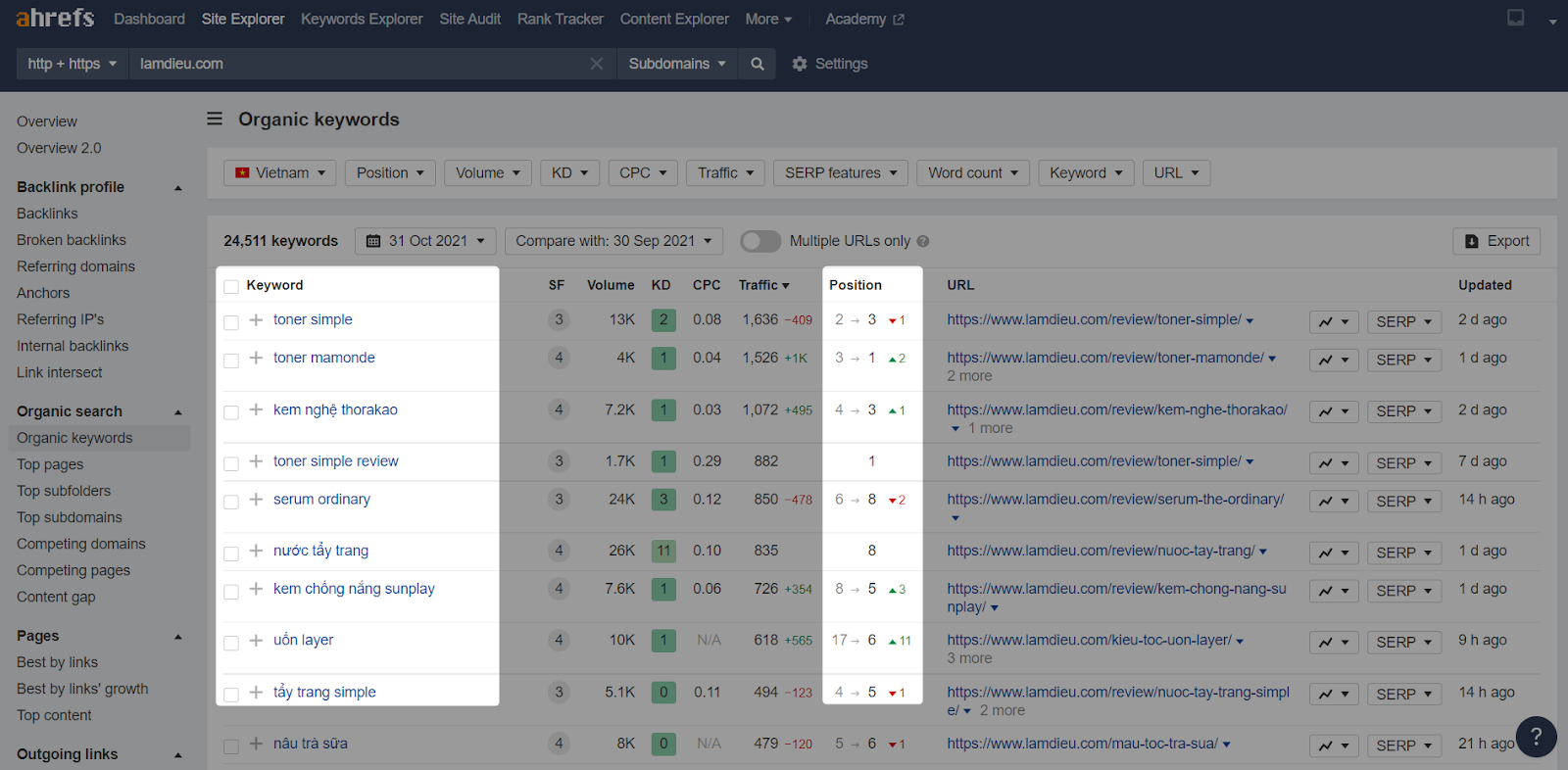Click the KD badge 3 for serum ordinary
Screen dimensions: 1568x770
pyautogui.click(x=663, y=499)
